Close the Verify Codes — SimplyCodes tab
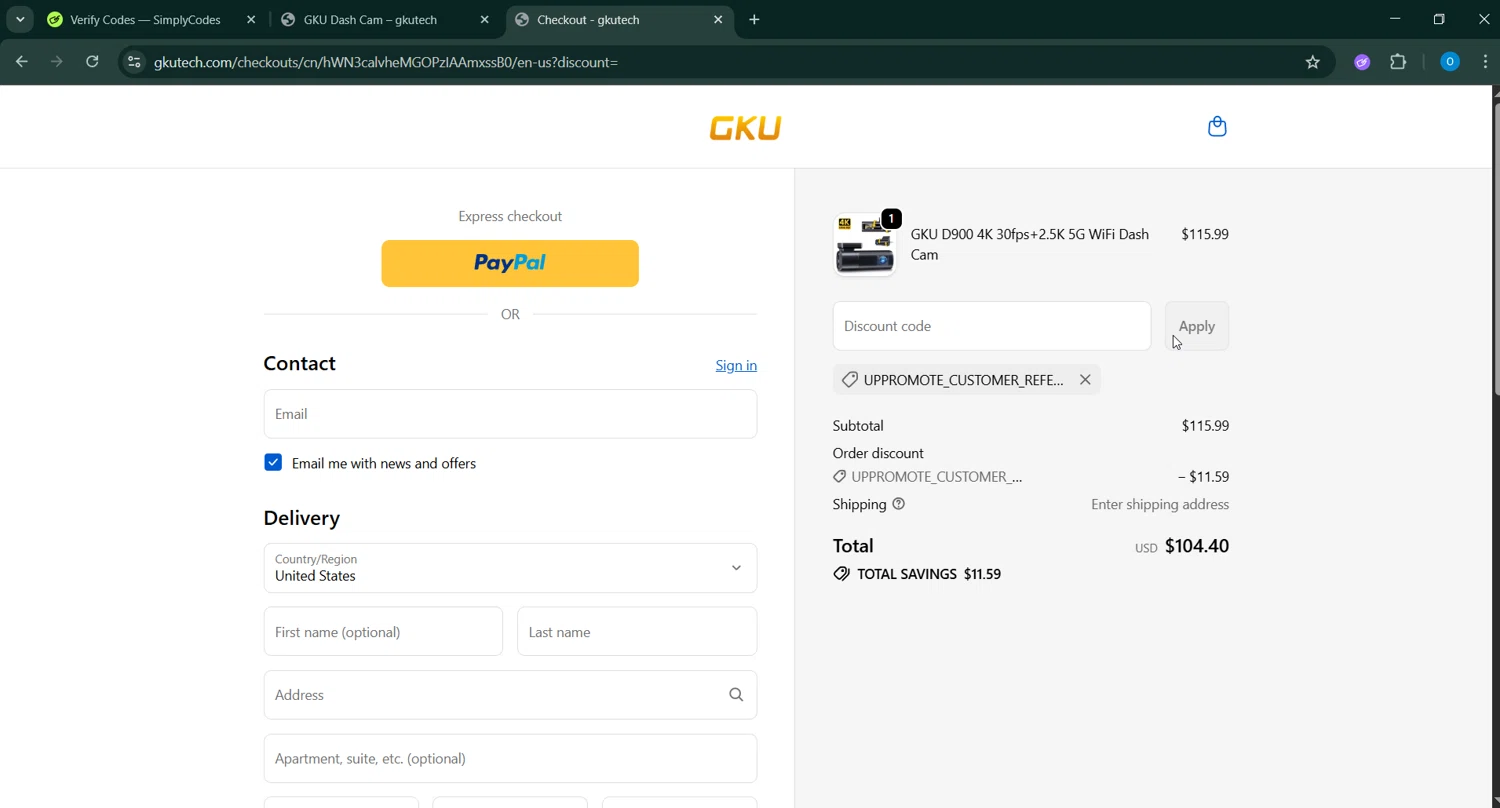This screenshot has height=808, width=1500. 251,19
